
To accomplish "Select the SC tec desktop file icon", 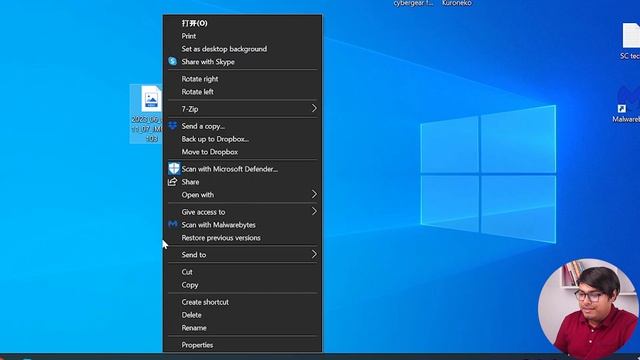I will (x=630, y=41).
